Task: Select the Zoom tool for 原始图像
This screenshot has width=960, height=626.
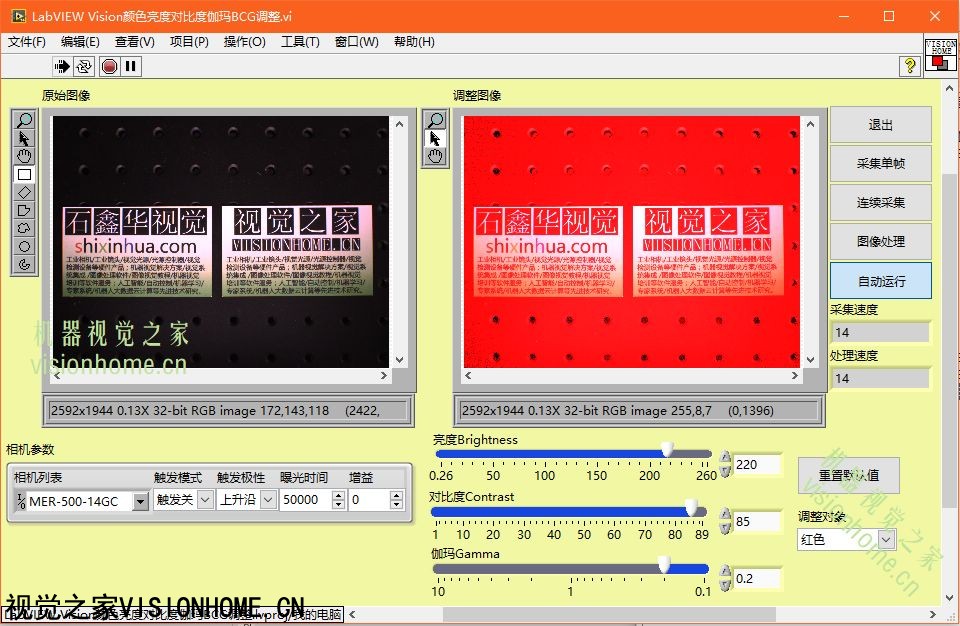Action: (x=24, y=120)
